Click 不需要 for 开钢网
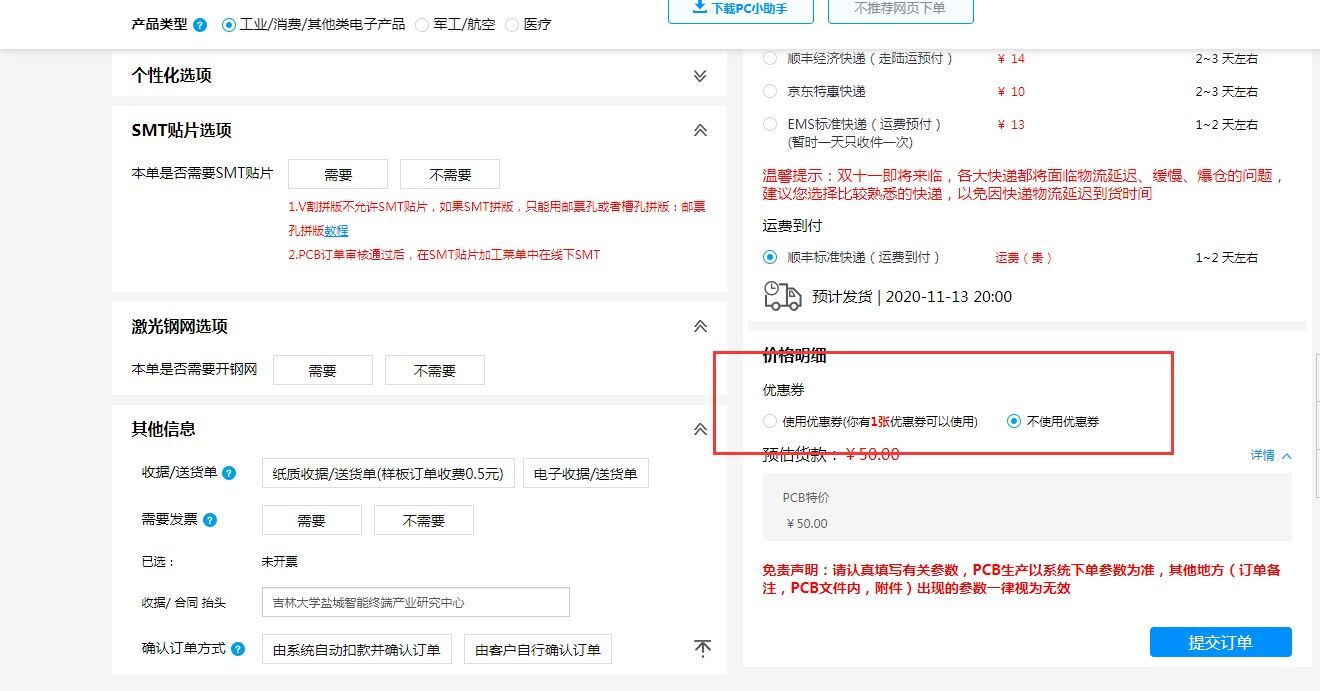This screenshot has height=691, width=1320. point(435,370)
